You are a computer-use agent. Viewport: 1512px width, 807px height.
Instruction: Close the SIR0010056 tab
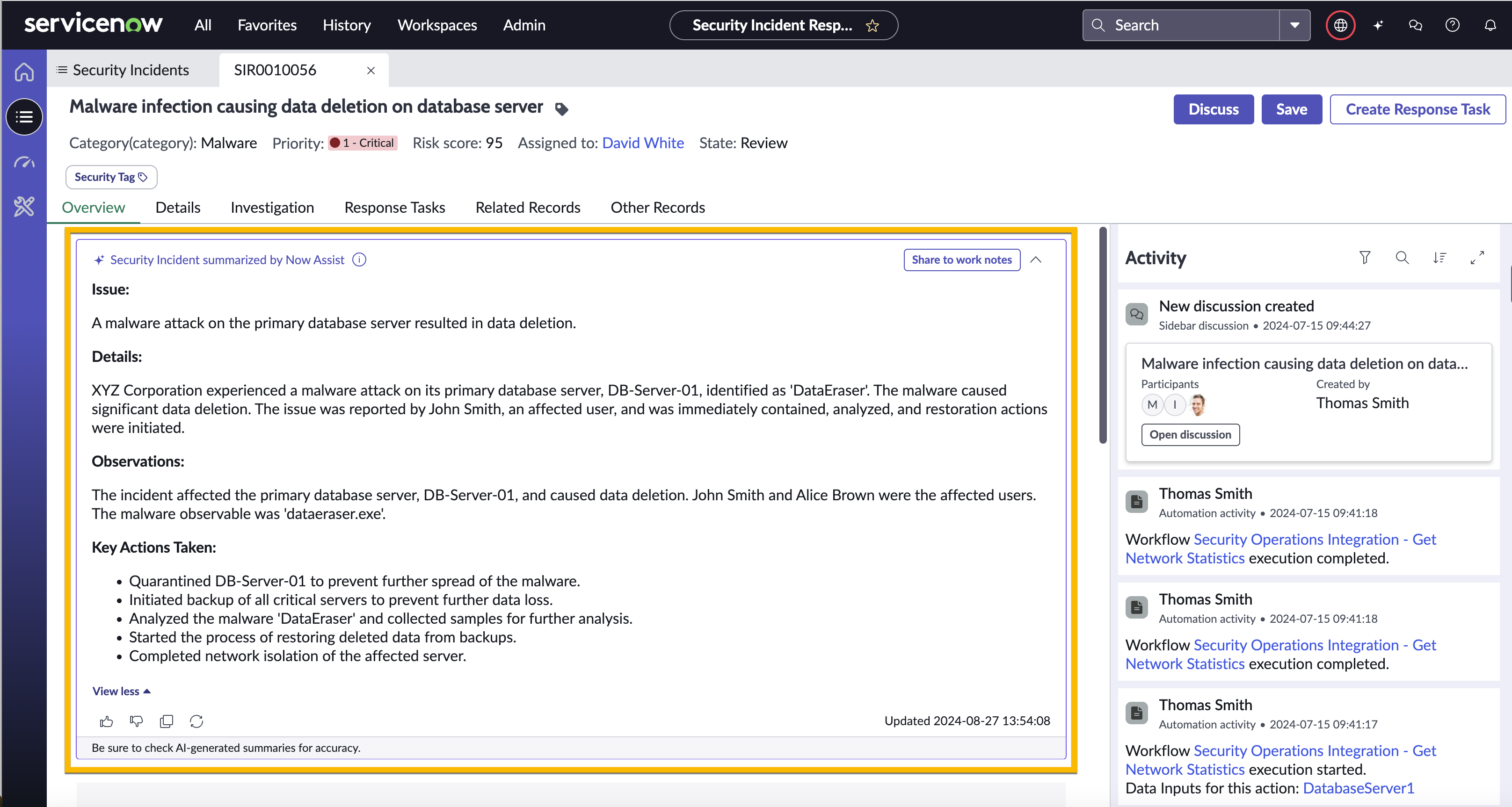pos(371,71)
